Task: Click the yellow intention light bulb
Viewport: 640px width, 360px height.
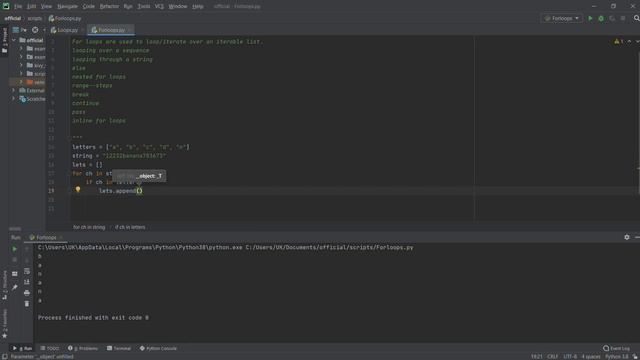Action: coord(78,190)
